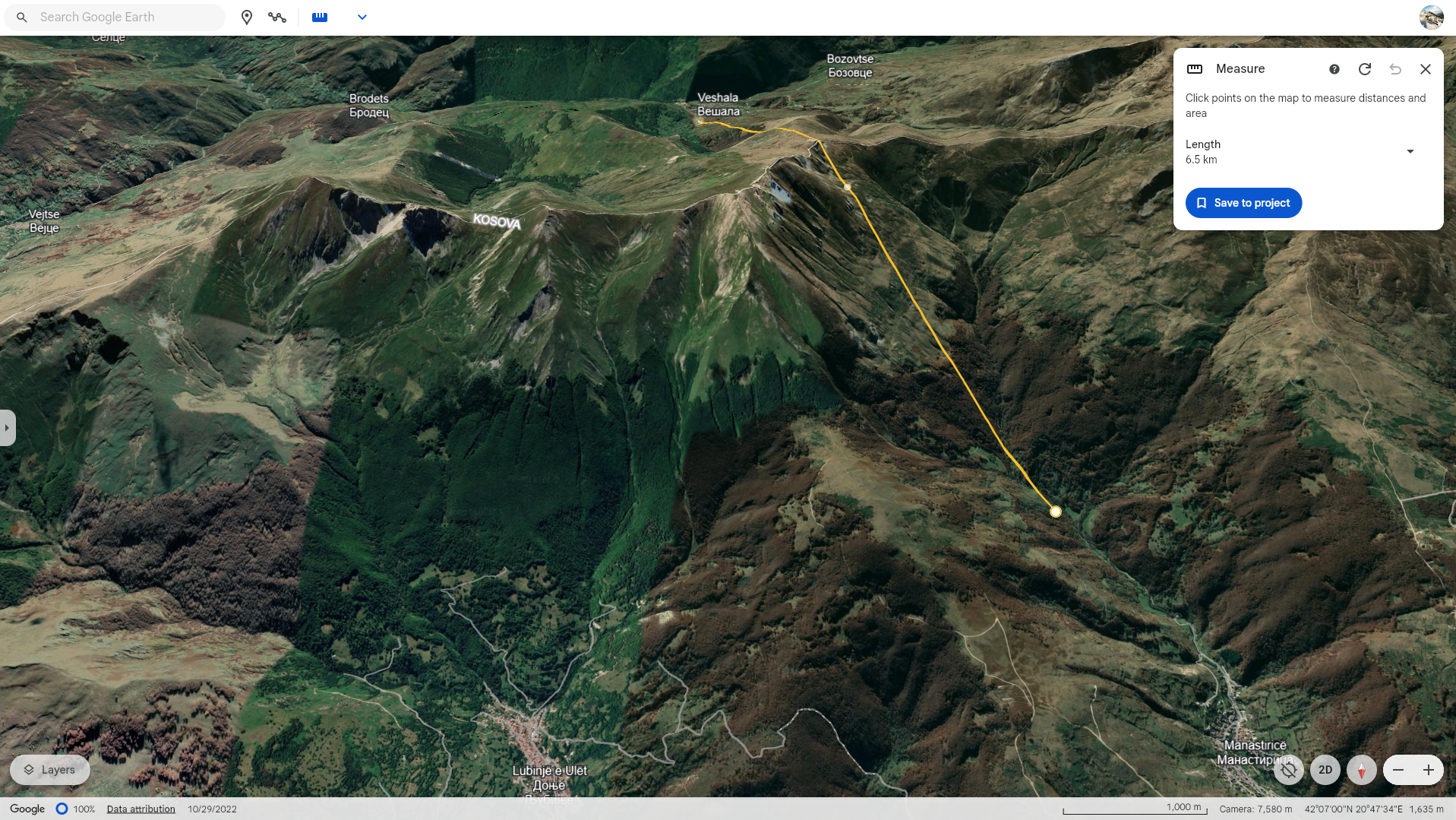
Task: Select the Add placemark pin tool
Action: [247, 17]
